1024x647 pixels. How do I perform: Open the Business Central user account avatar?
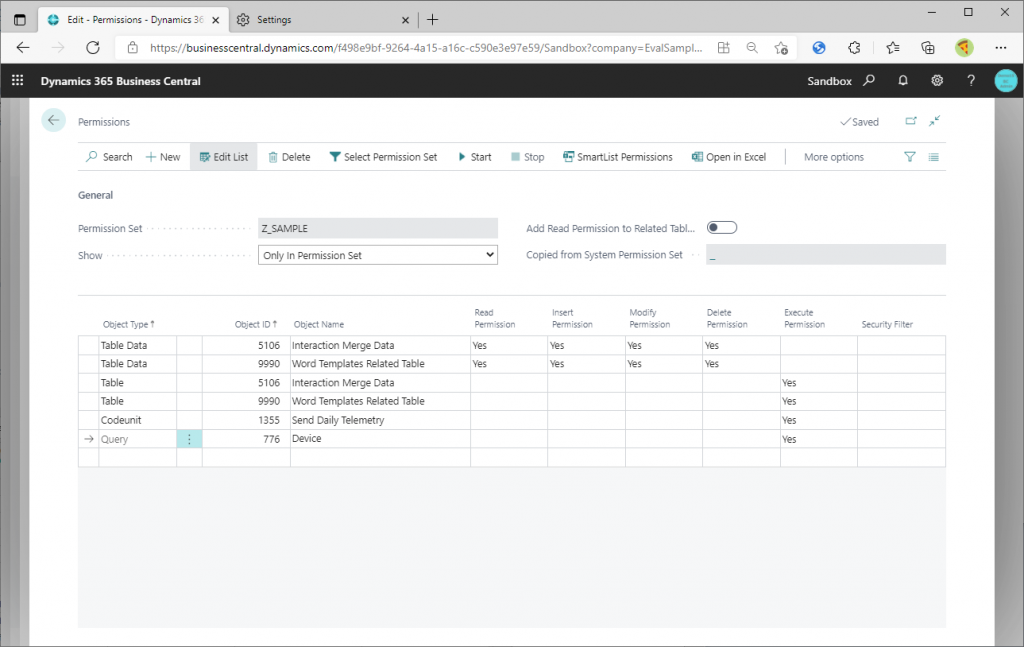pyautogui.click(x=1006, y=80)
